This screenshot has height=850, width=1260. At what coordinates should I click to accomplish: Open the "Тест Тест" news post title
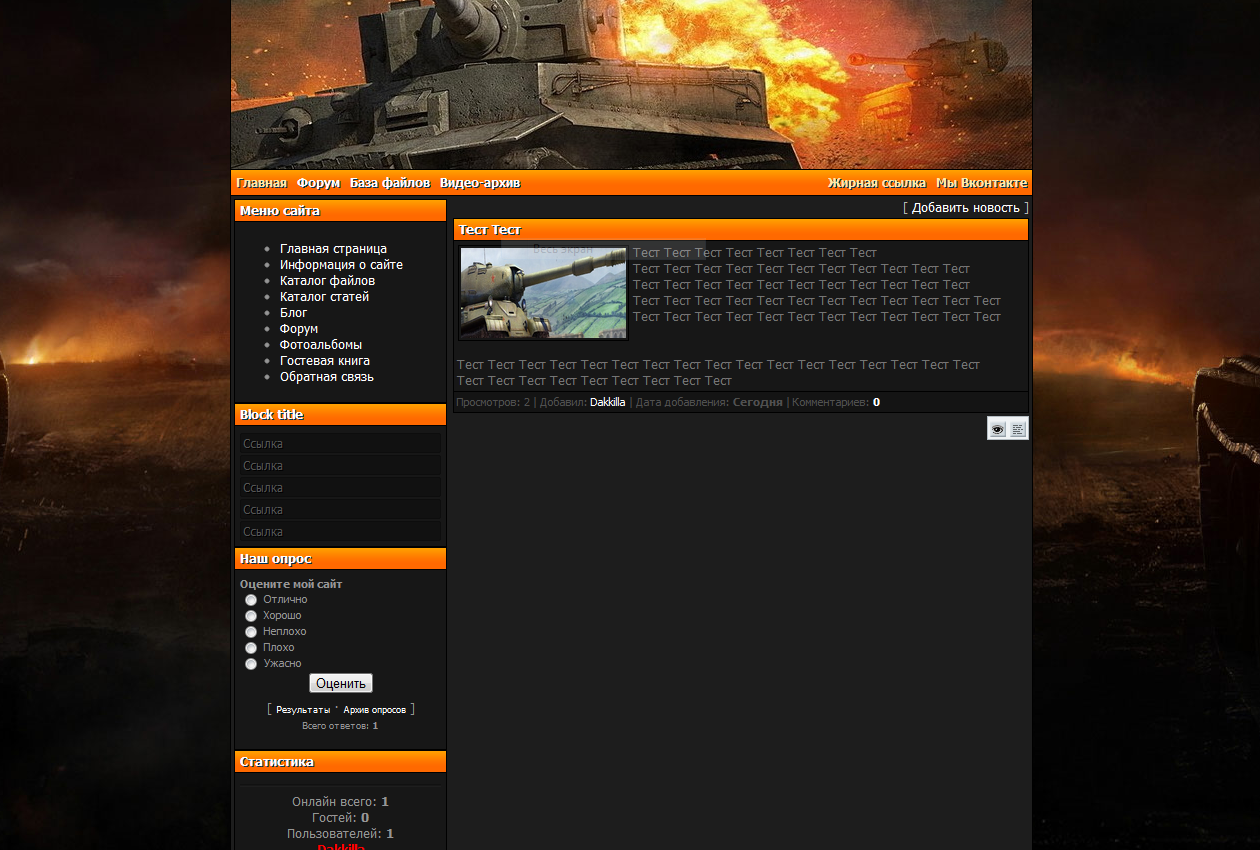point(489,230)
